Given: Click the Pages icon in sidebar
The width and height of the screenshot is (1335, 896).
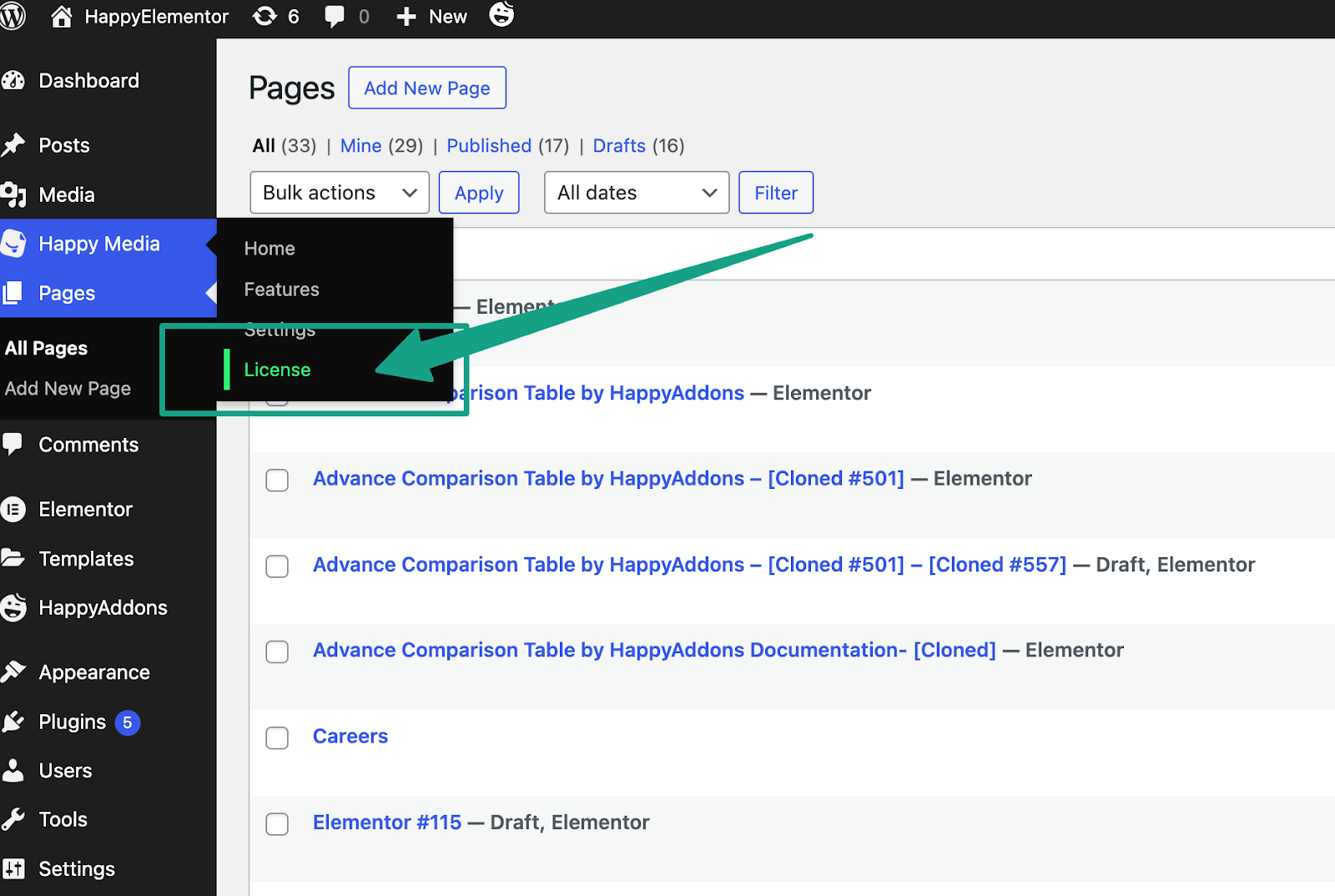Looking at the screenshot, I should coord(13,293).
